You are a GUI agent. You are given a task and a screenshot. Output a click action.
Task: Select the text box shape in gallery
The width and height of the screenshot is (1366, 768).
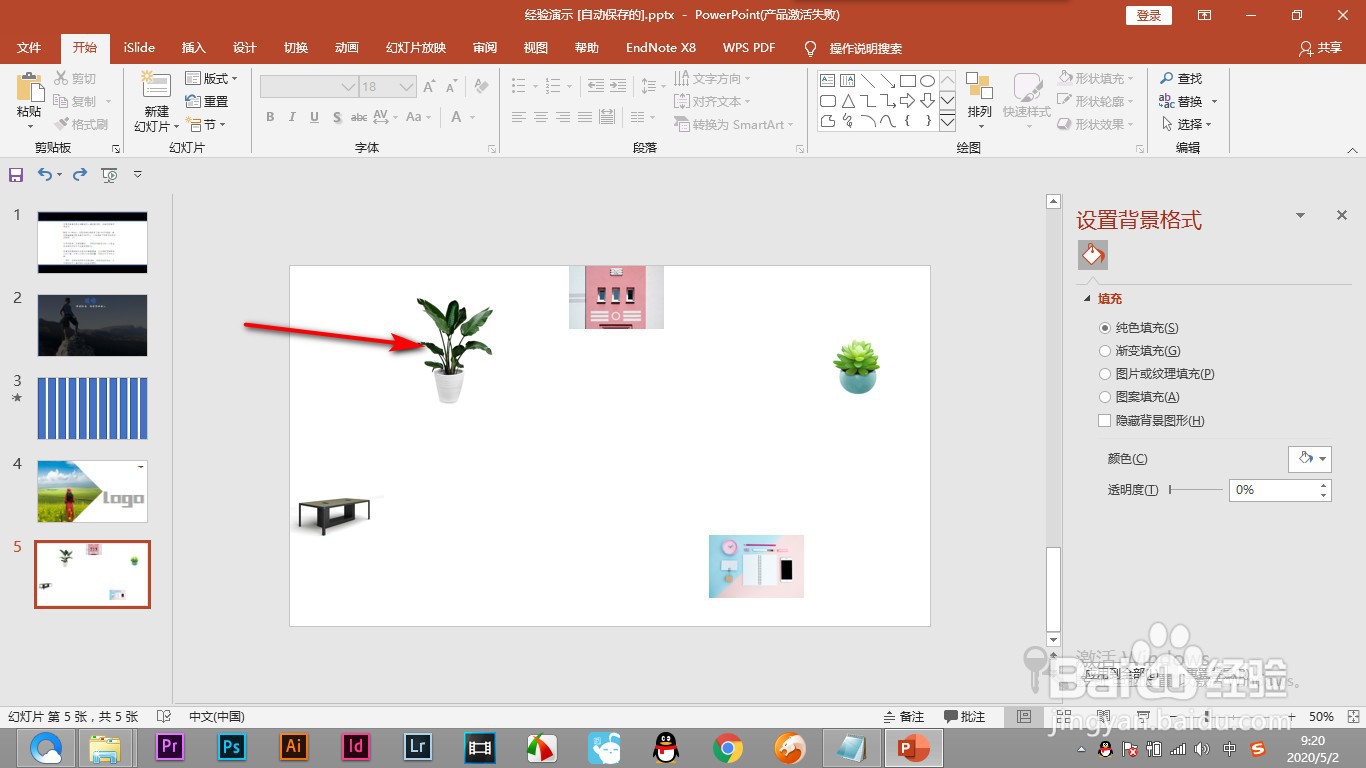pos(827,81)
